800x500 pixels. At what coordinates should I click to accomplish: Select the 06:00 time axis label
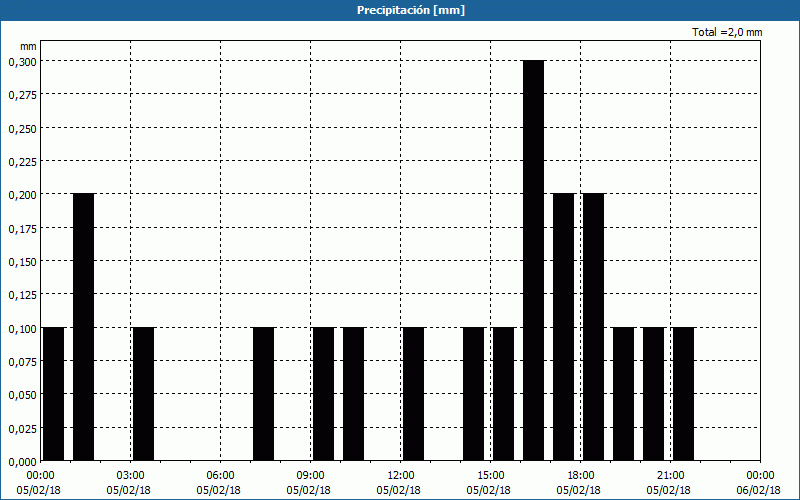[220, 476]
